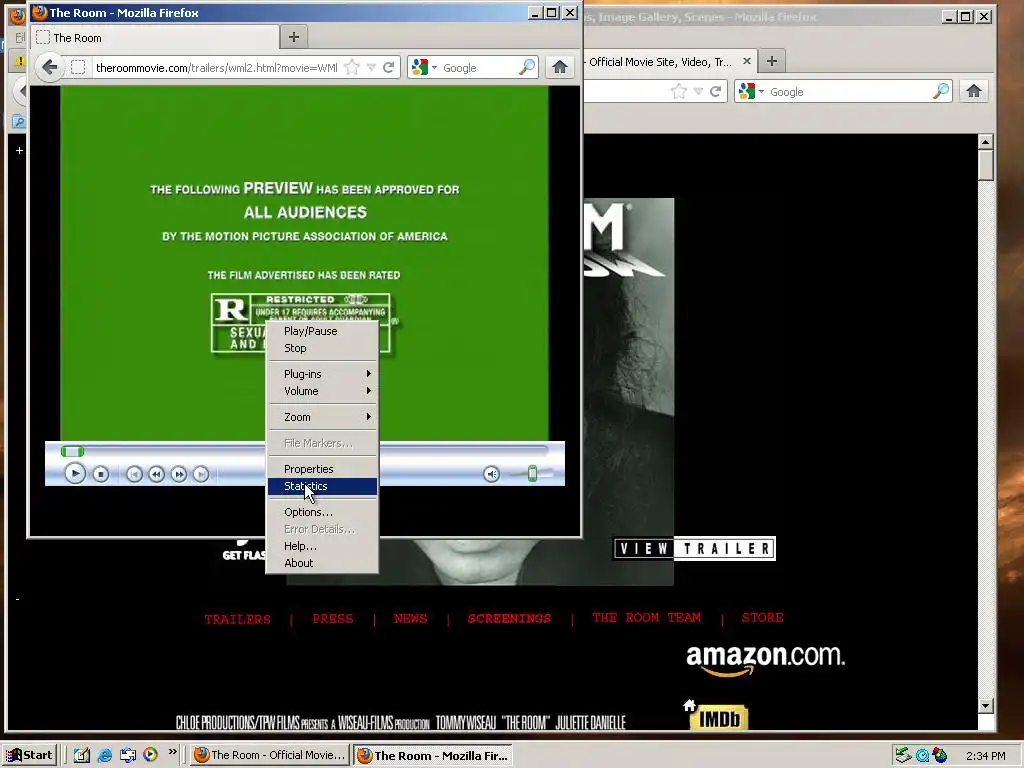Click the amazon.com logo

[765, 660]
